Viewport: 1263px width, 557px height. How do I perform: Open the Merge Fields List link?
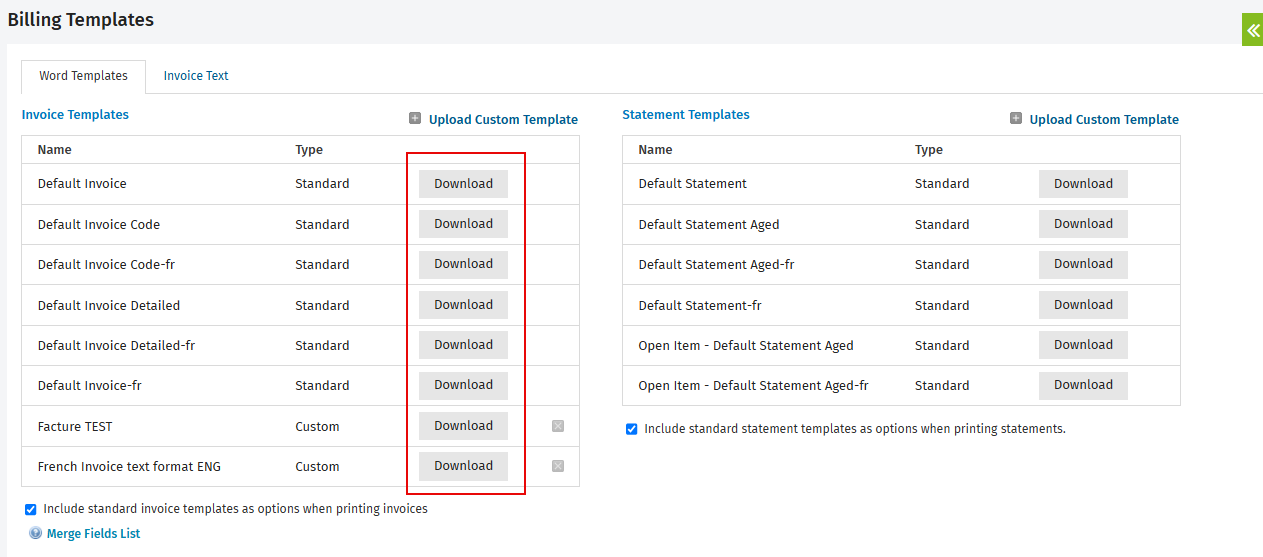click(93, 534)
